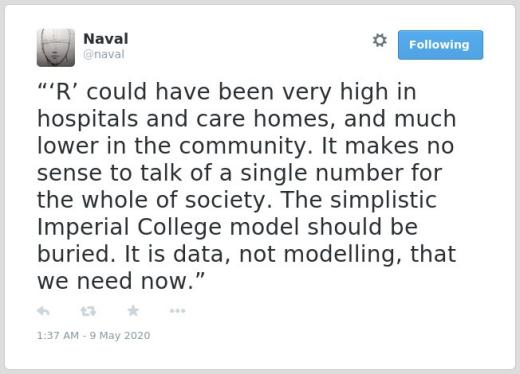Click the phrase lower in the community
The width and height of the screenshot is (520, 374).
pos(175,146)
